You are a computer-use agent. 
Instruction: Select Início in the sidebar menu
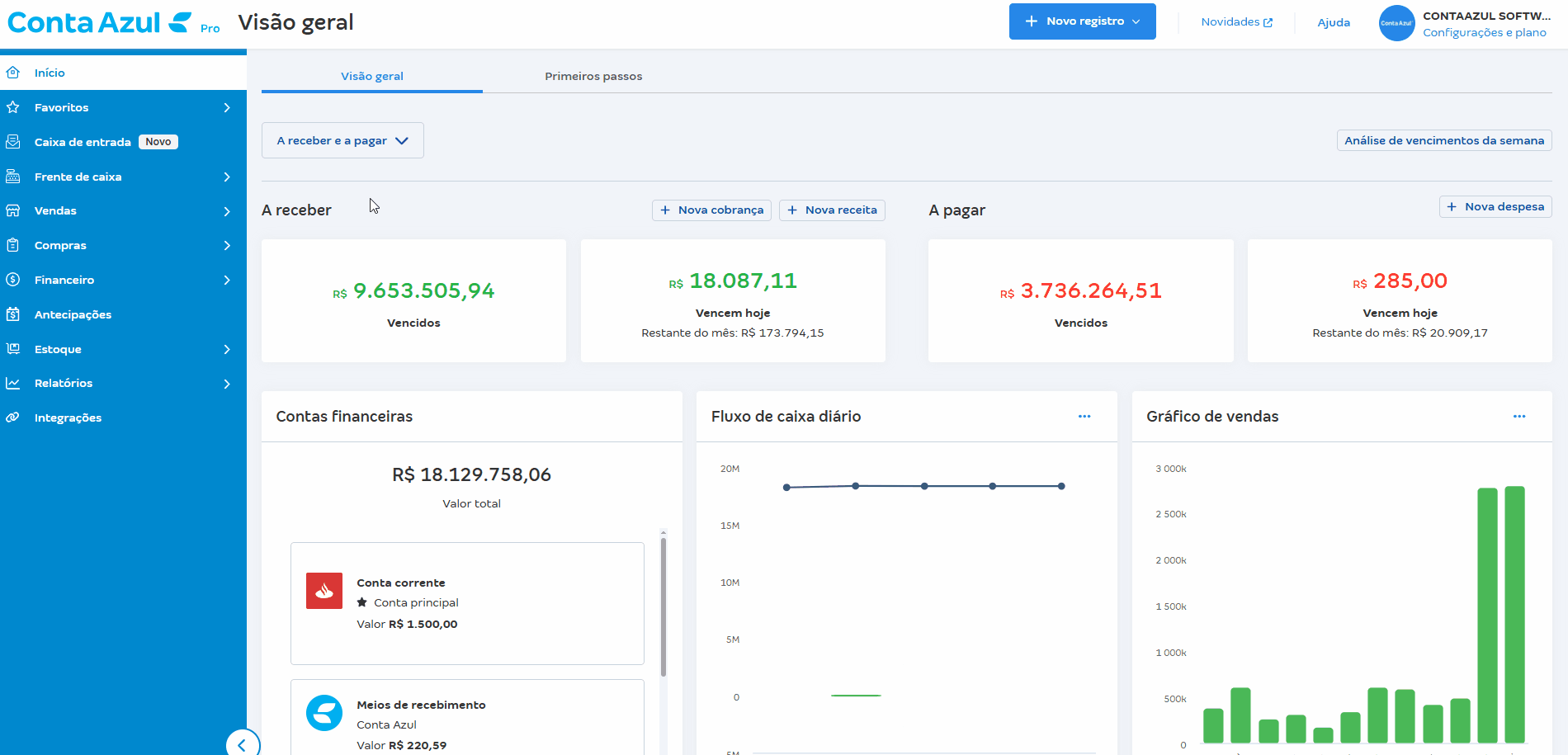coord(123,73)
